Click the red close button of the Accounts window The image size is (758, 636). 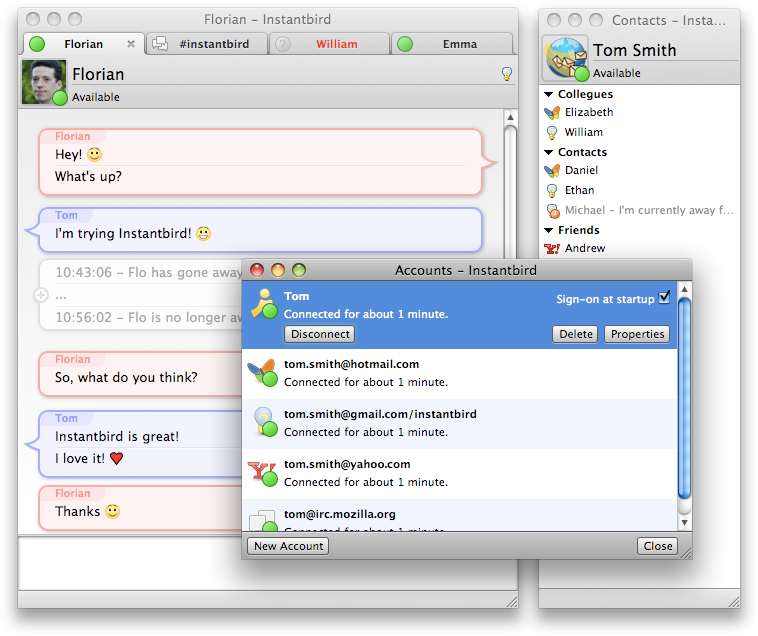(257, 270)
